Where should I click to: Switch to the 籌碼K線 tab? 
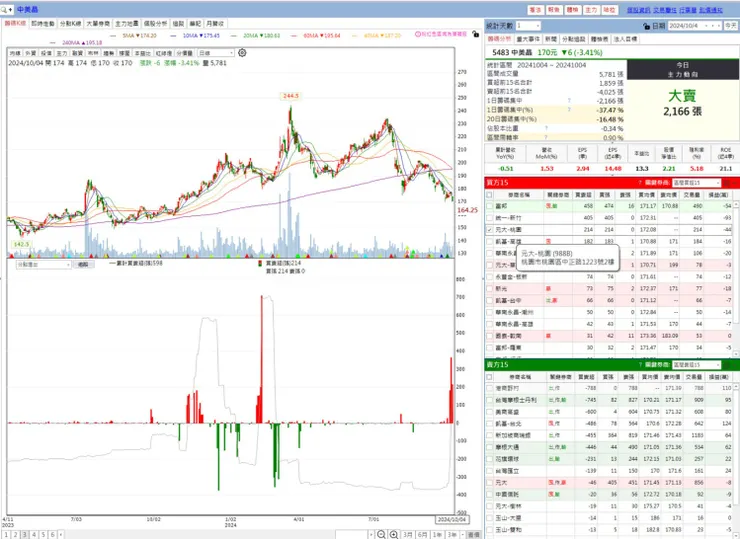click(x=15, y=24)
